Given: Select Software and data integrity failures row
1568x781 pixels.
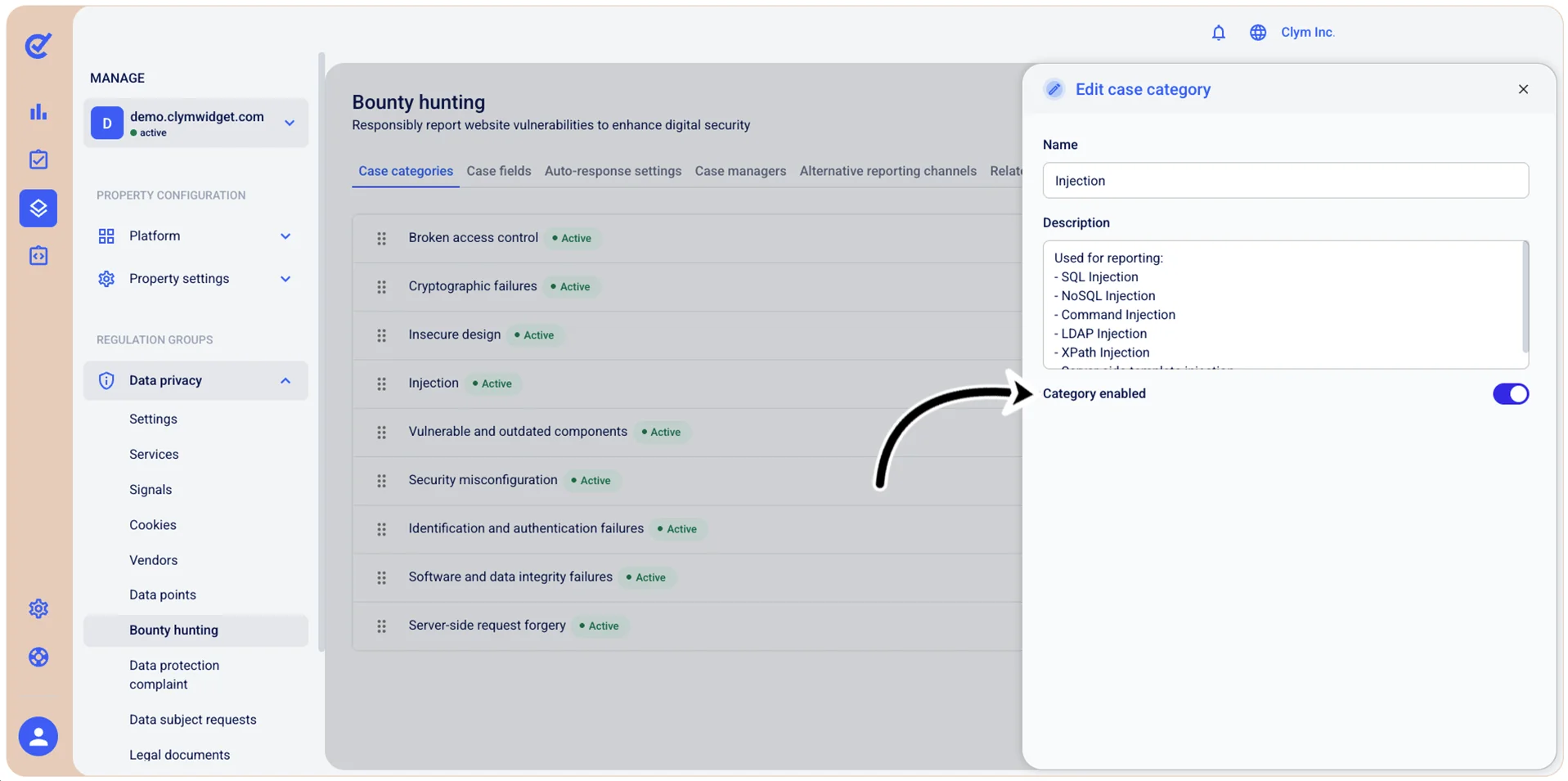Looking at the screenshot, I should (687, 577).
